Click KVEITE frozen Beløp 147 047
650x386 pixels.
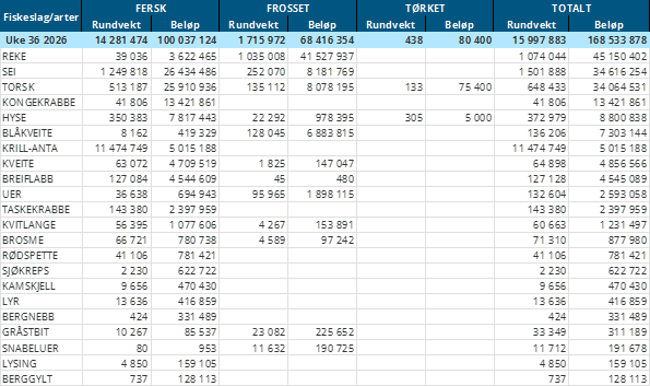[335, 163]
